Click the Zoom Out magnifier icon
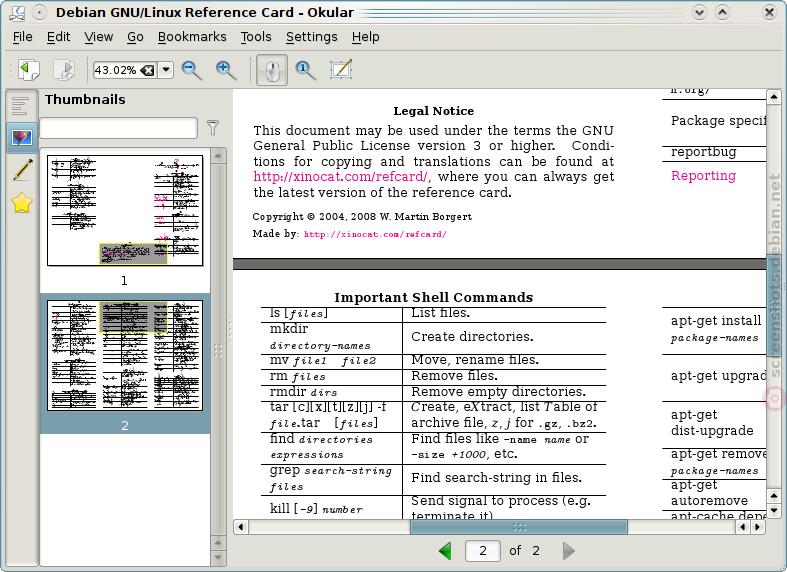The width and height of the screenshot is (787, 572). [192, 70]
